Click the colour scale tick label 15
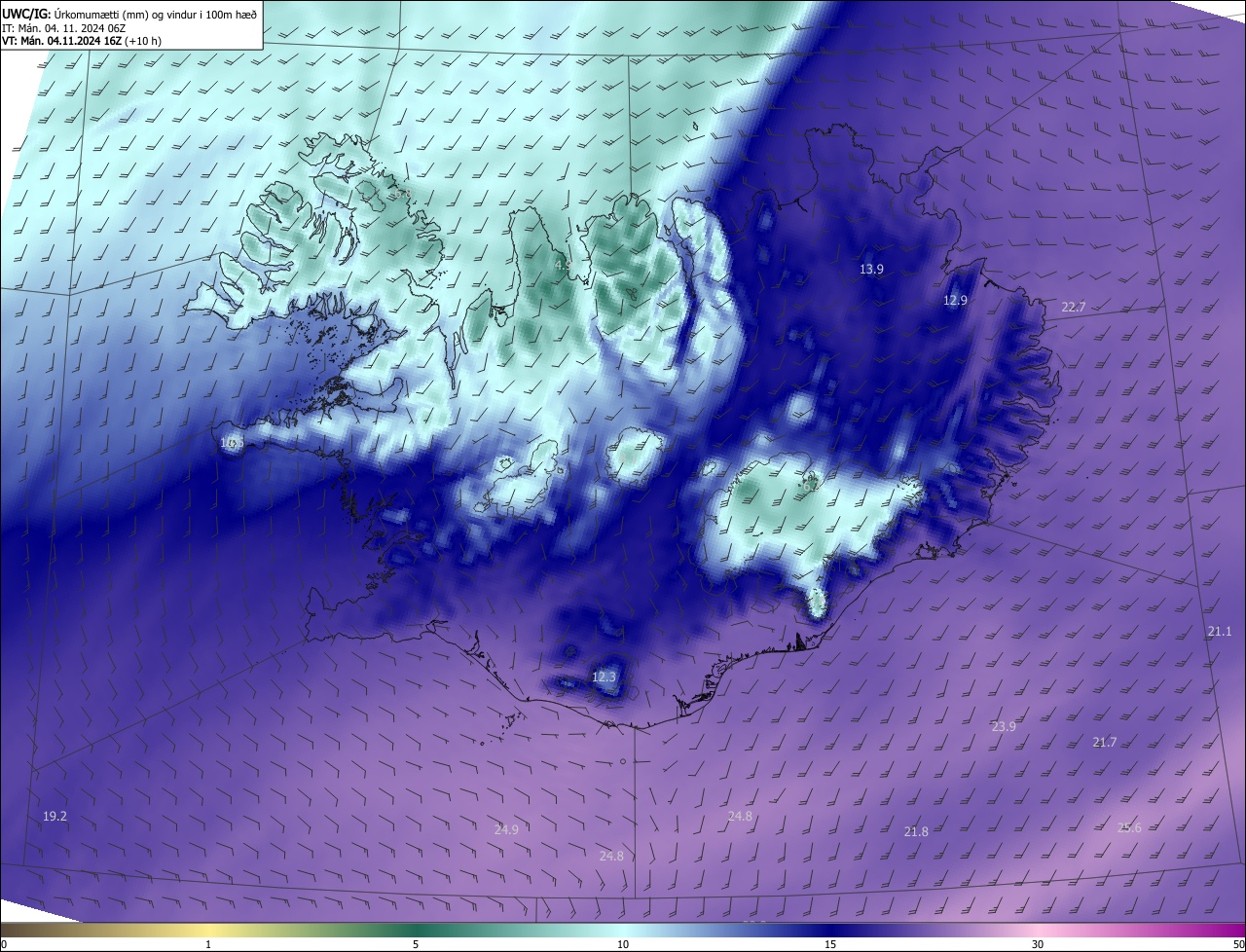 [830, 944]
